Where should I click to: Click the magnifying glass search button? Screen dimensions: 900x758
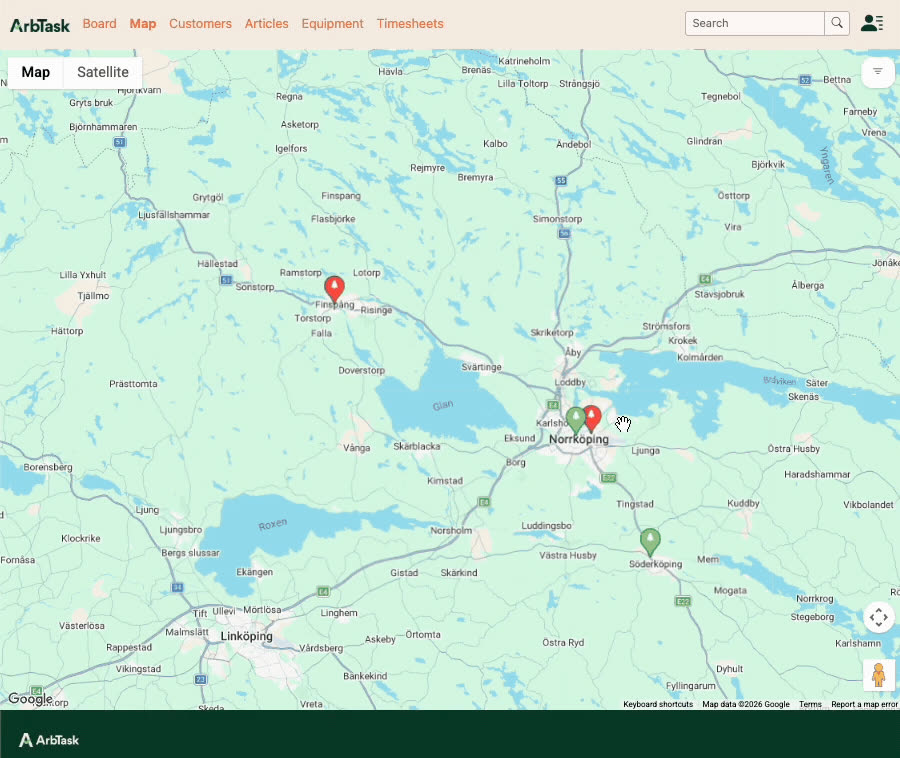point(837,24)
